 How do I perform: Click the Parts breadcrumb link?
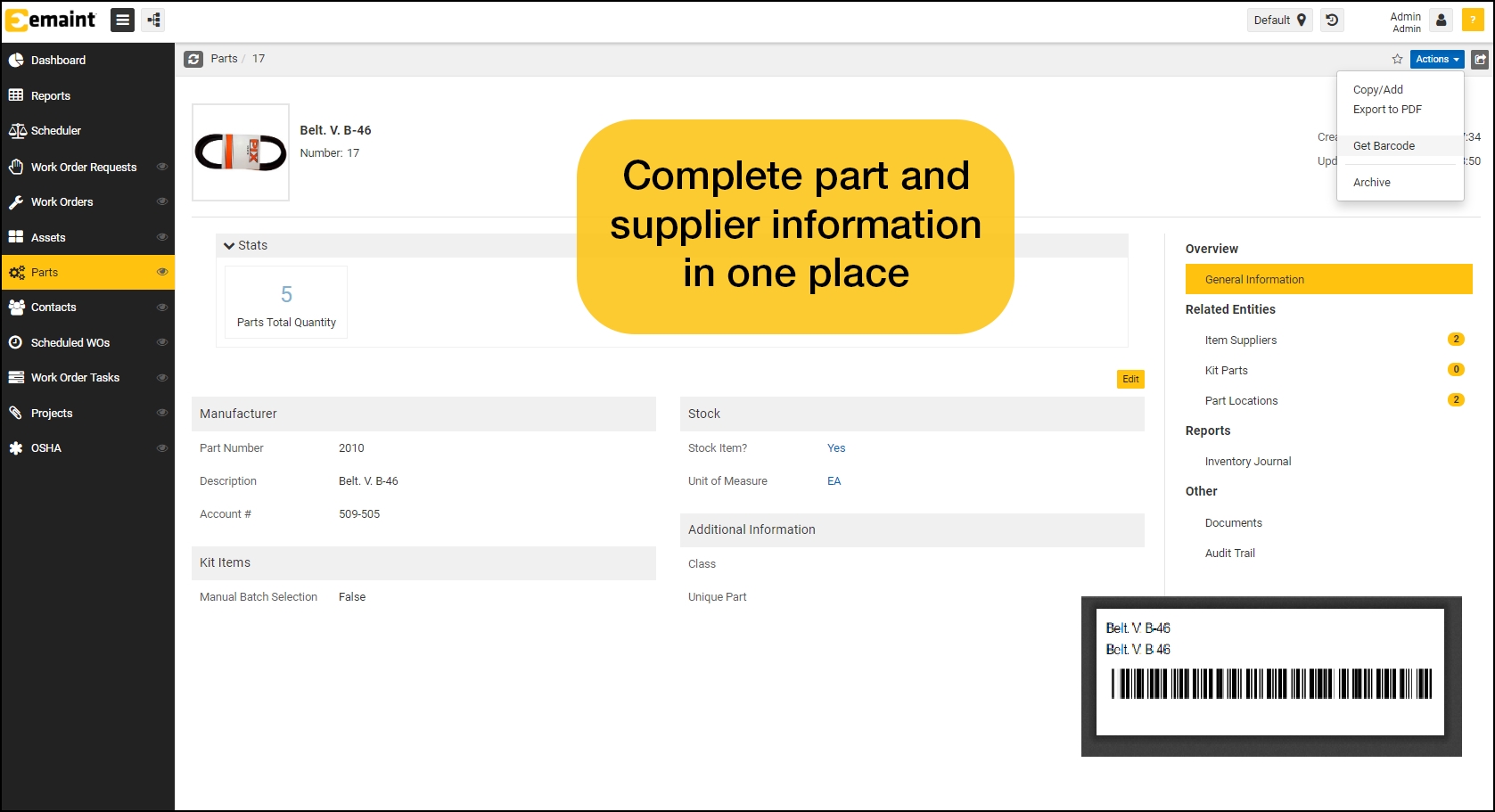point(224,59)
